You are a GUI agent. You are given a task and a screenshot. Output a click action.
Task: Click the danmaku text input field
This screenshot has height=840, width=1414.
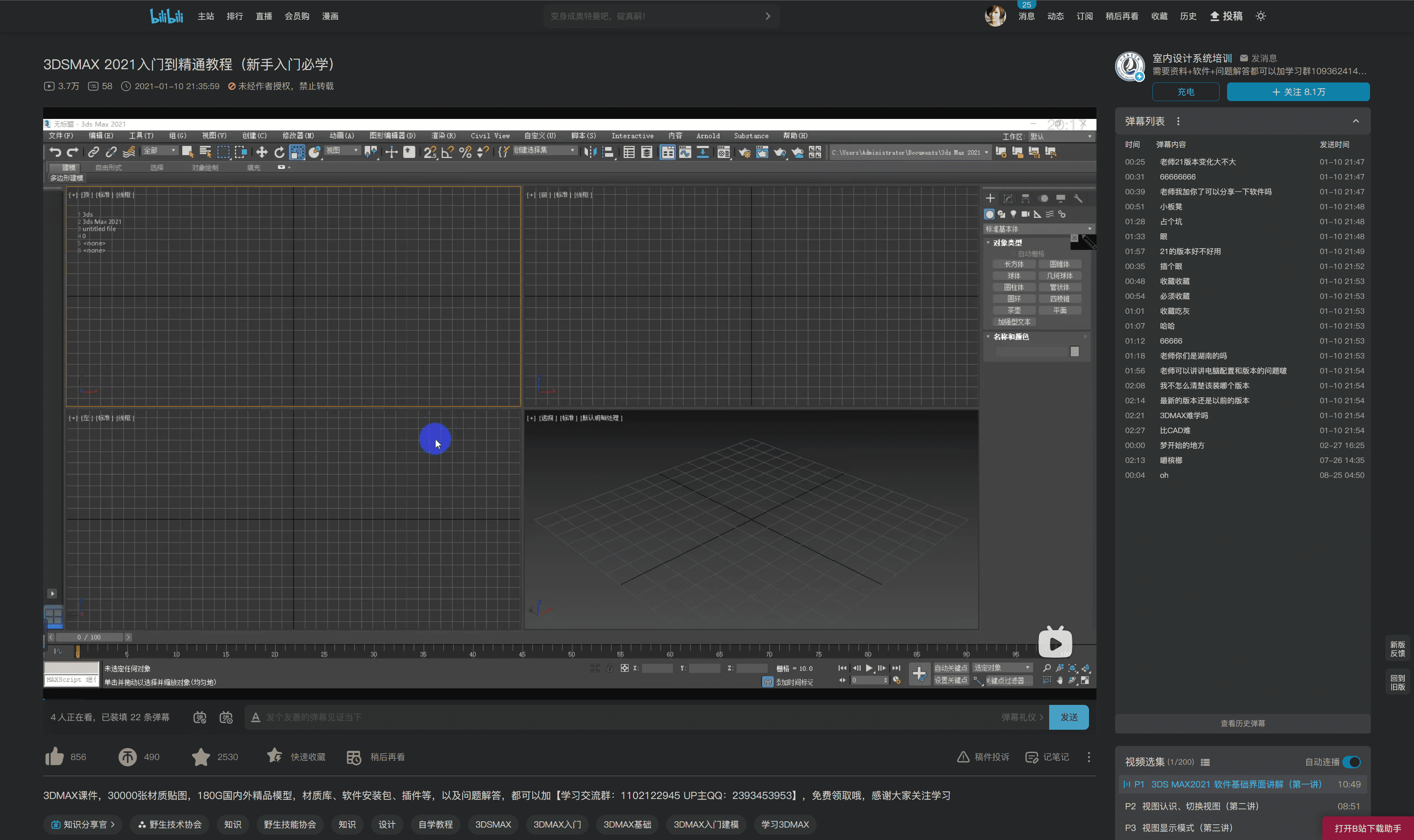pyautogui.click(x=623, y=717)
